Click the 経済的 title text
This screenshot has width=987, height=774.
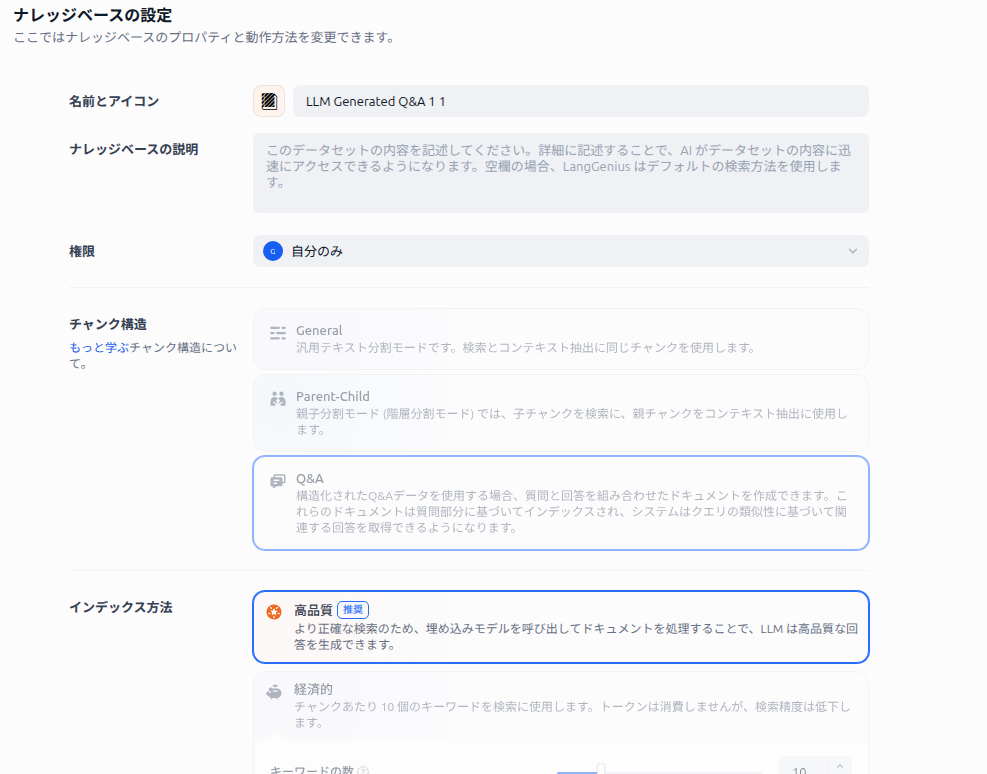pyautogui.click(x=313, y=690)
